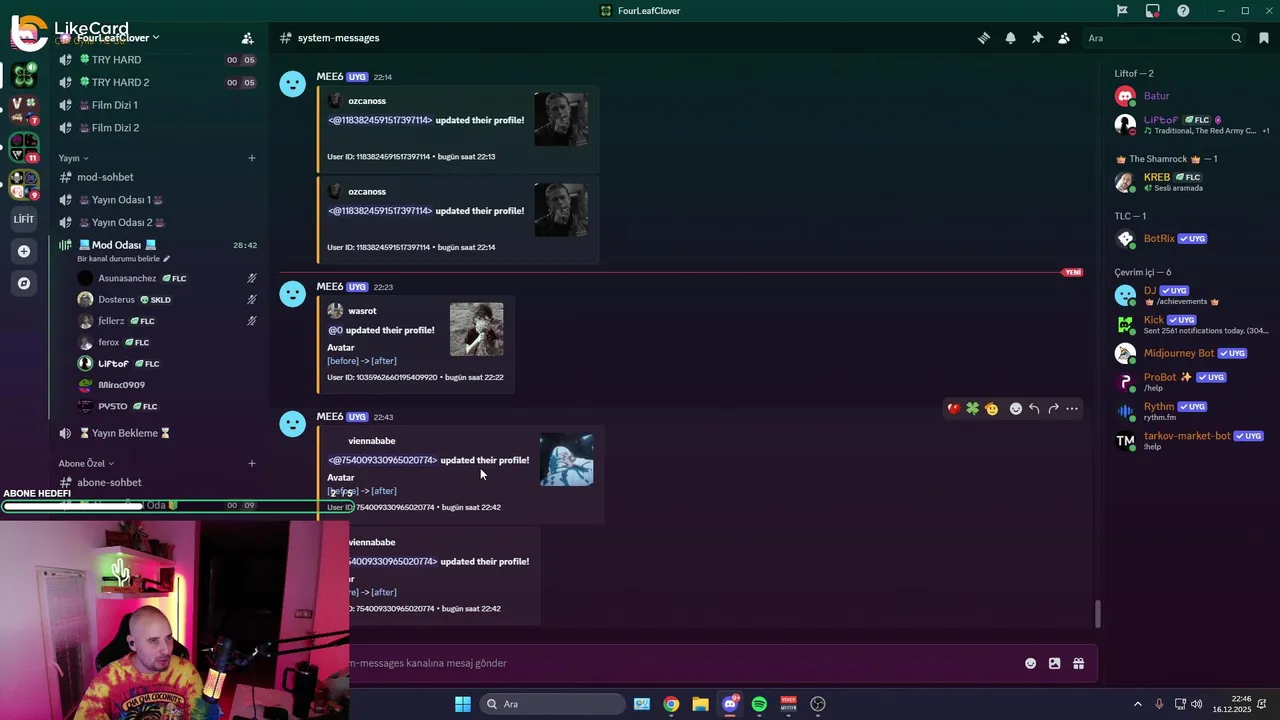Add broken heart reaction to message
Screen dimensions: 1280x720
pos(953,409)
